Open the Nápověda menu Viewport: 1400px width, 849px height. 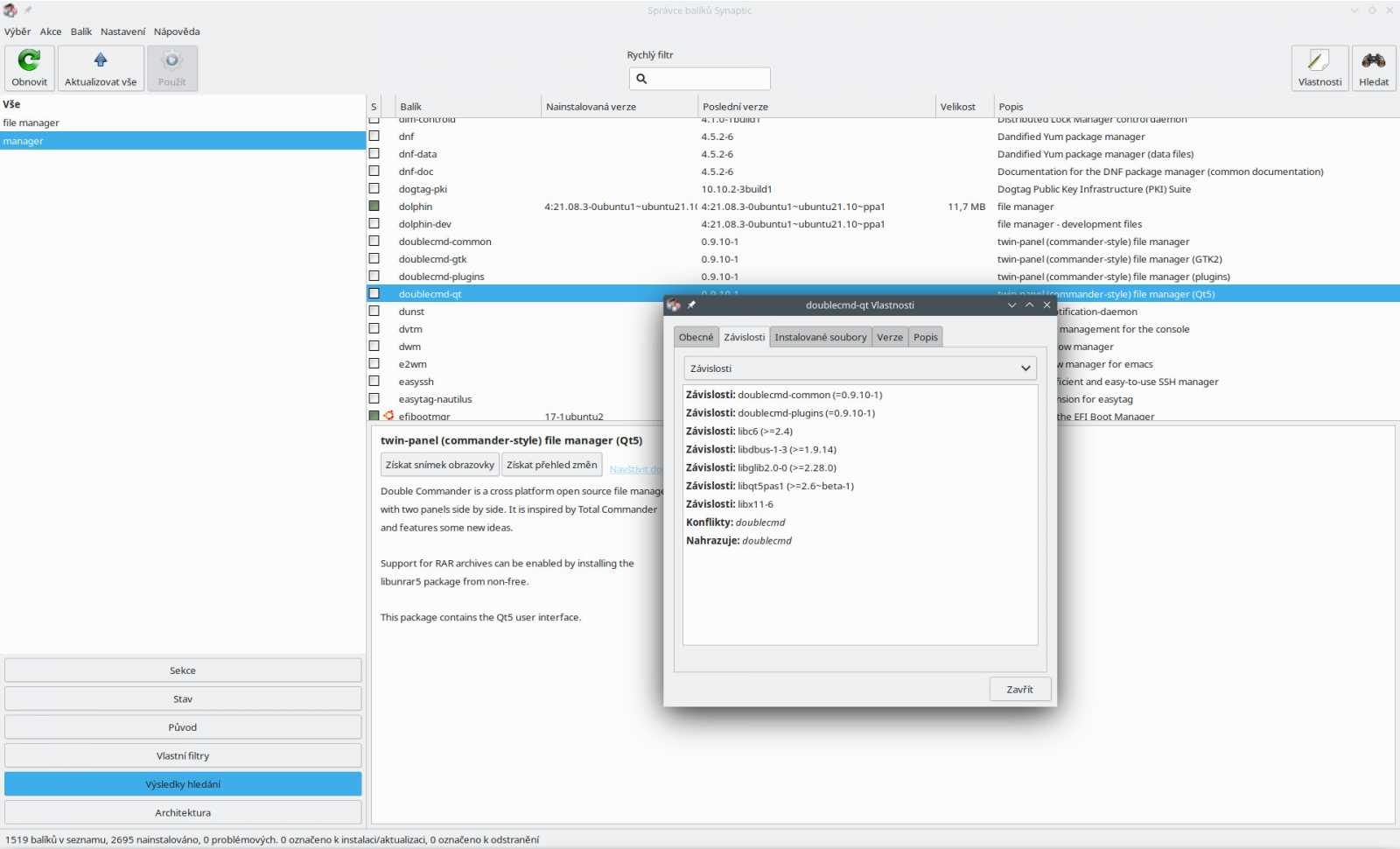(177, 32)
